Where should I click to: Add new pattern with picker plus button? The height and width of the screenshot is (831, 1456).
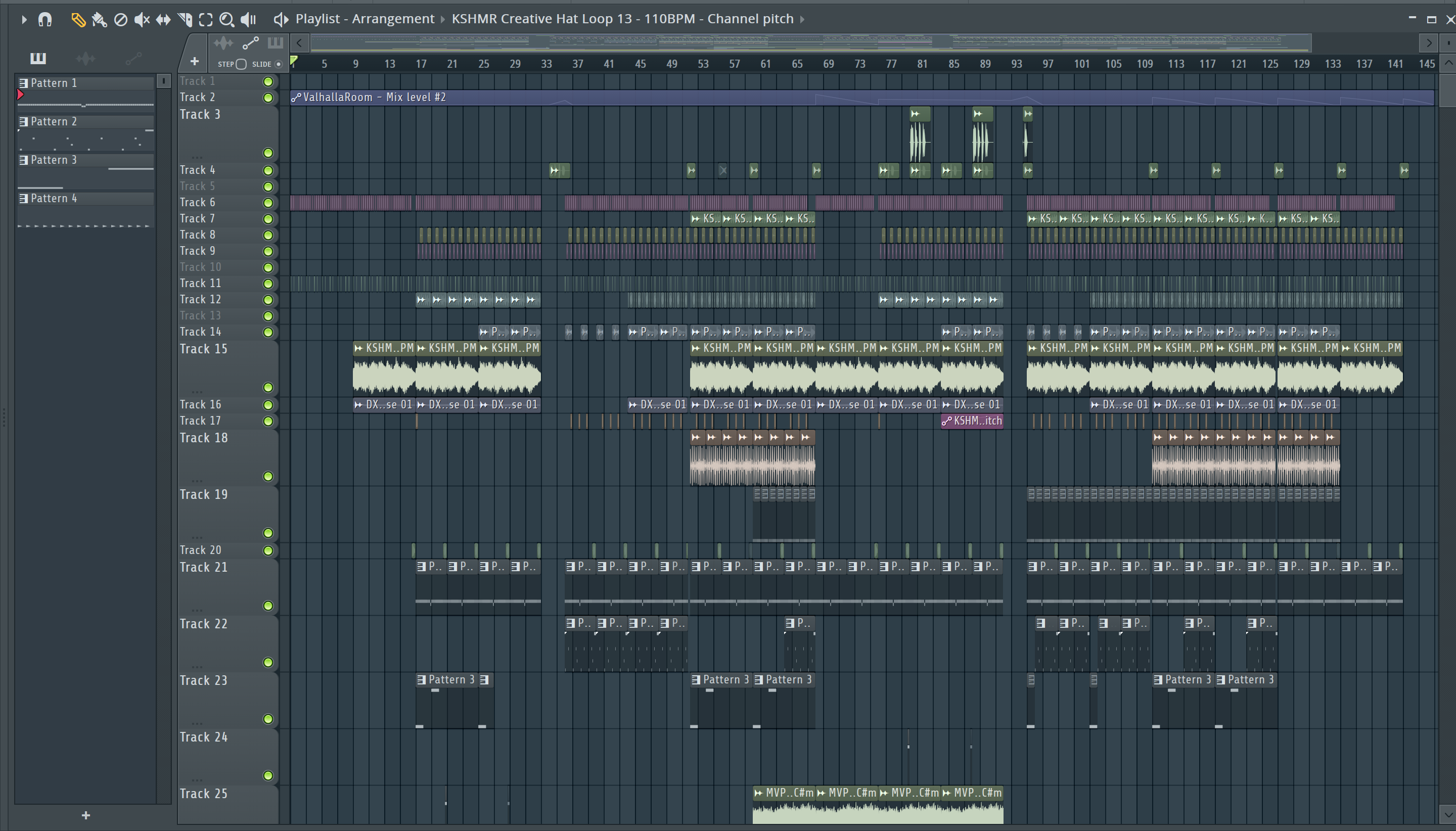pyautogui.click(x=85, y=815)
